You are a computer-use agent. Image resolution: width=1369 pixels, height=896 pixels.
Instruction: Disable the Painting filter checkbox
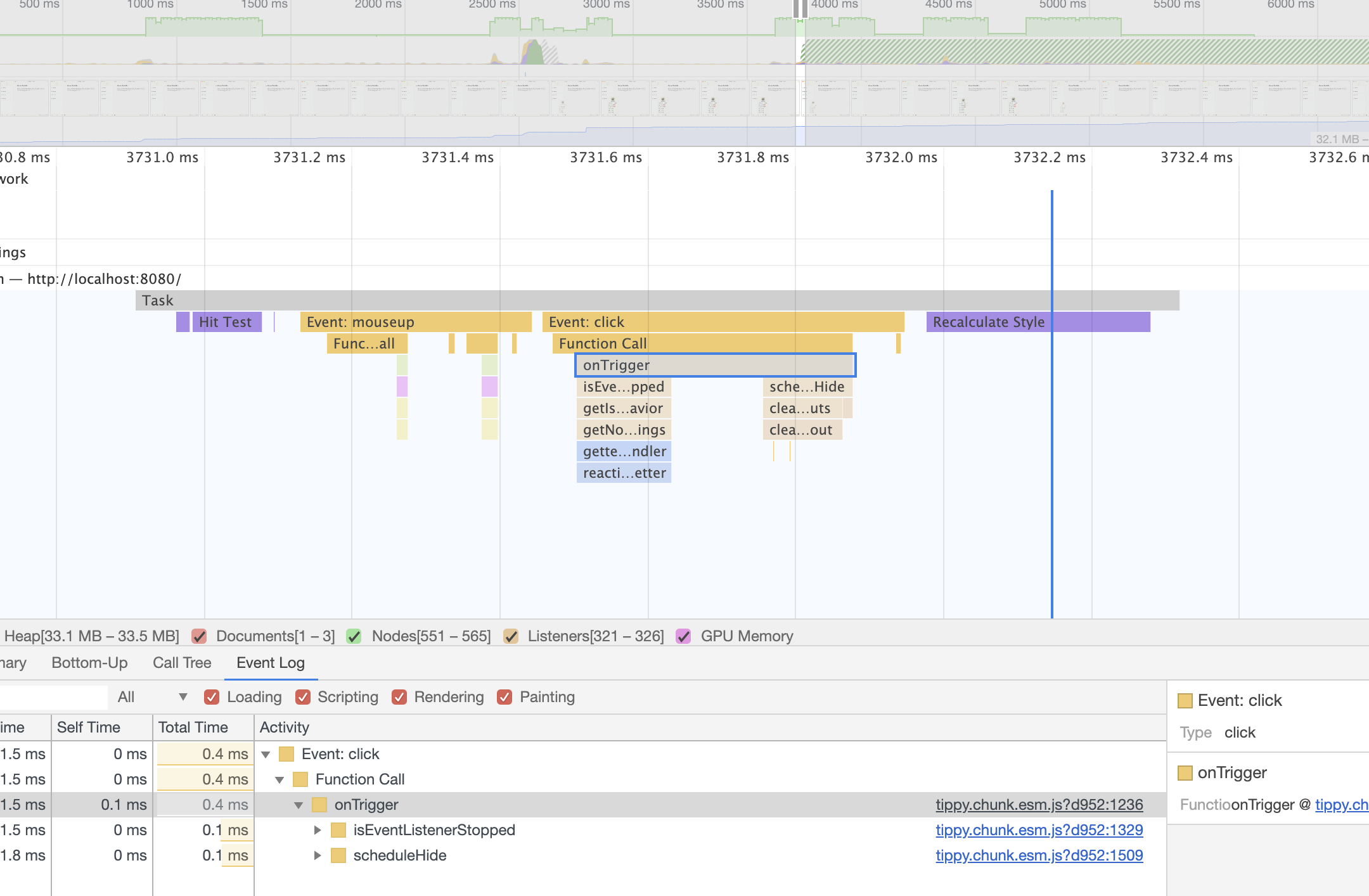pos(505,697)
